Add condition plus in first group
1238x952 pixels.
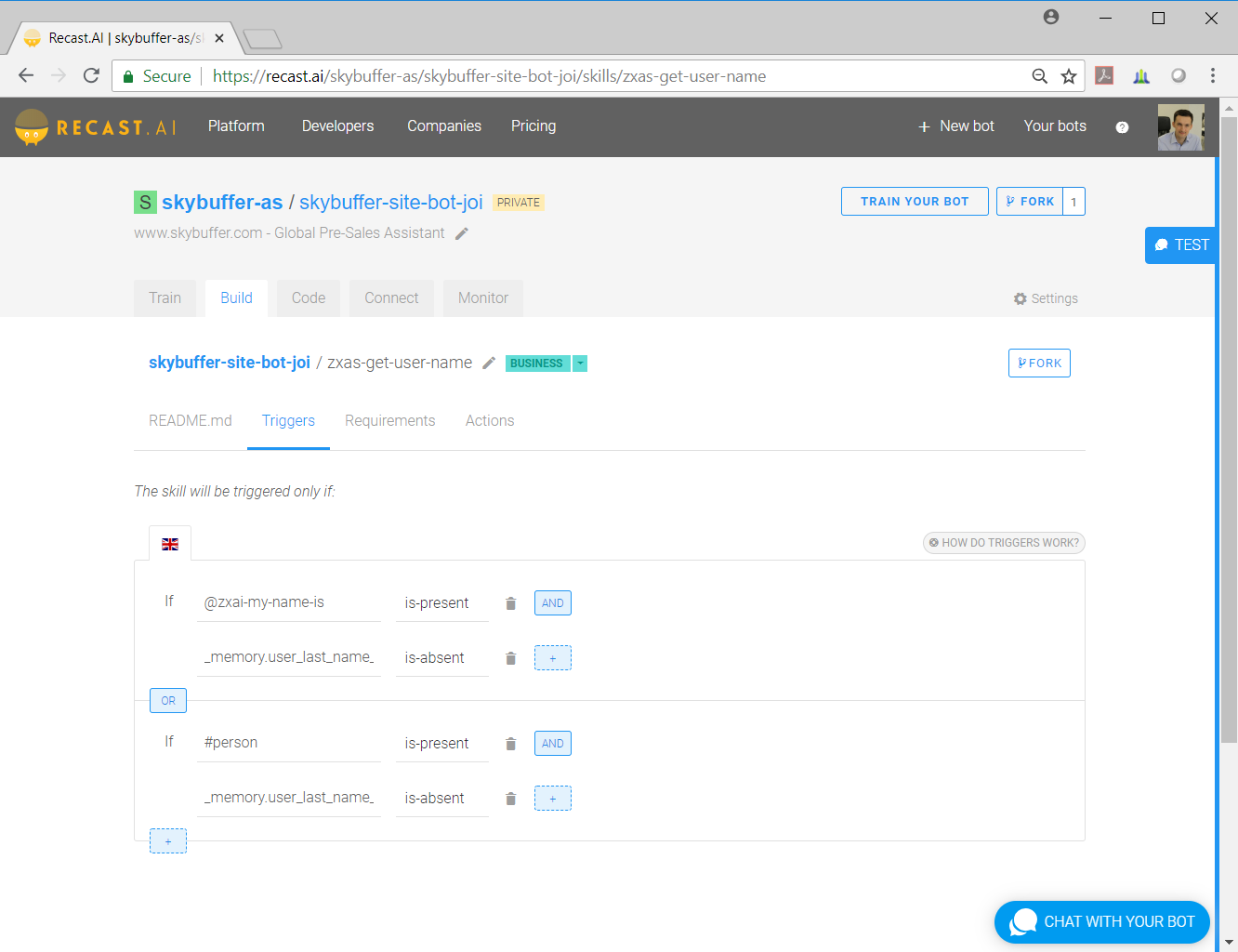point(553,658)
